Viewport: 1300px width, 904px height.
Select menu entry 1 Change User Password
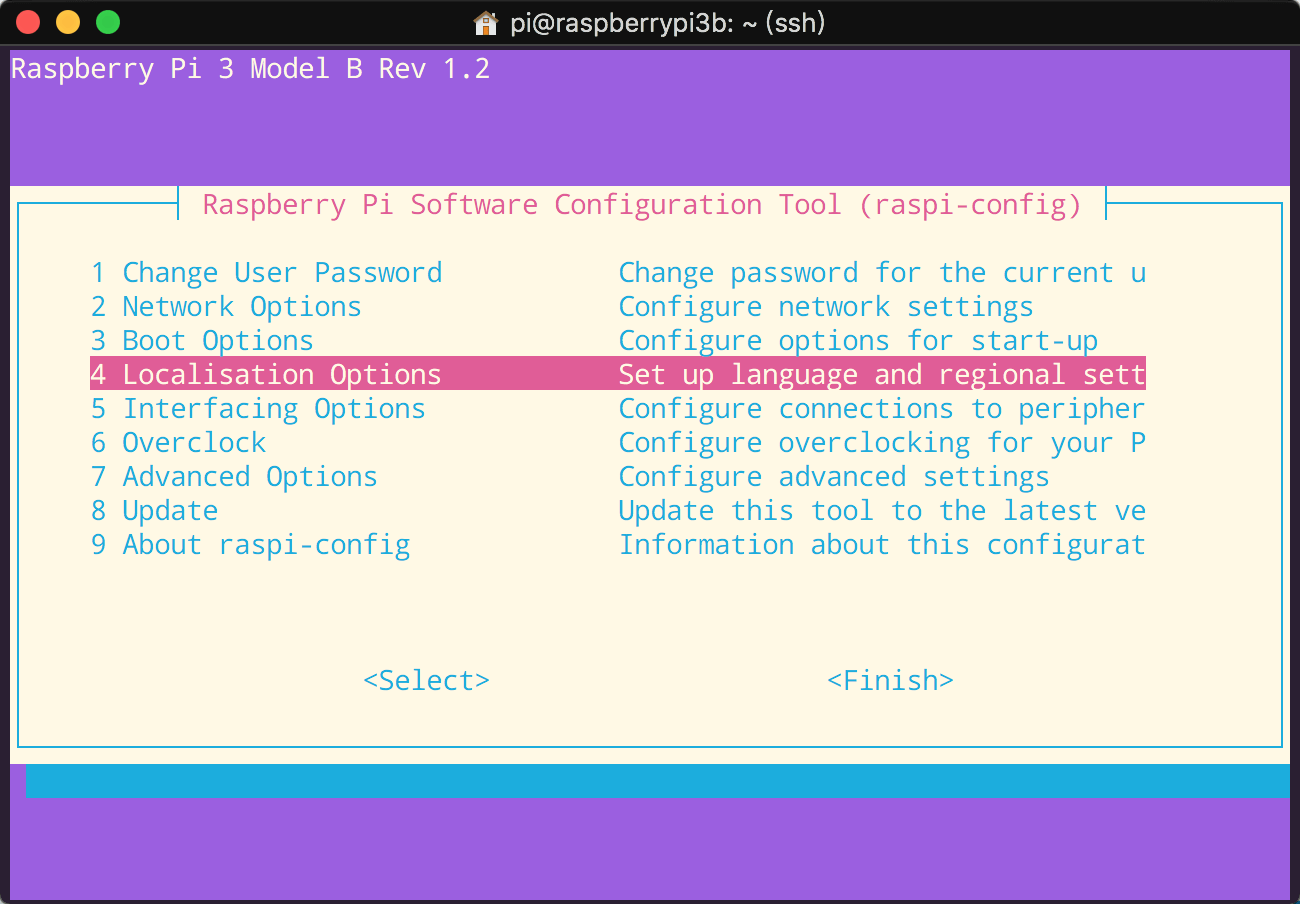(266, 273)
